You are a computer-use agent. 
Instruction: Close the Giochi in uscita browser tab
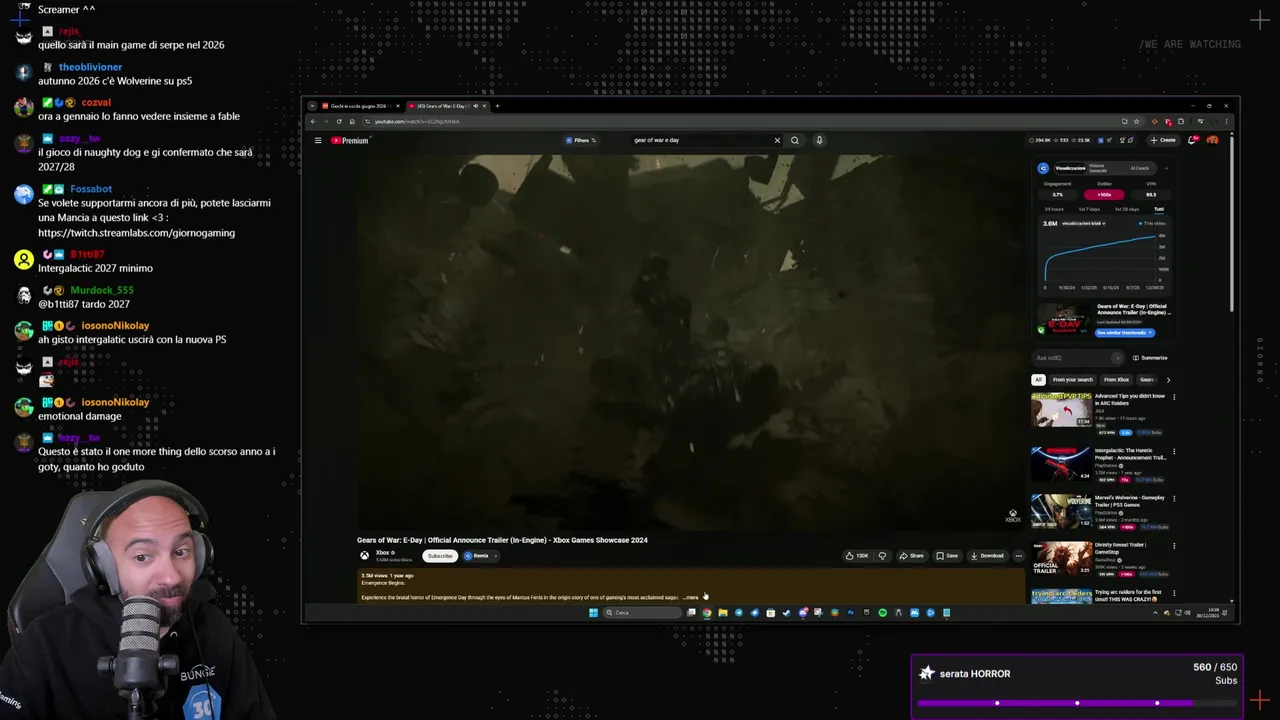click(397, 106)
